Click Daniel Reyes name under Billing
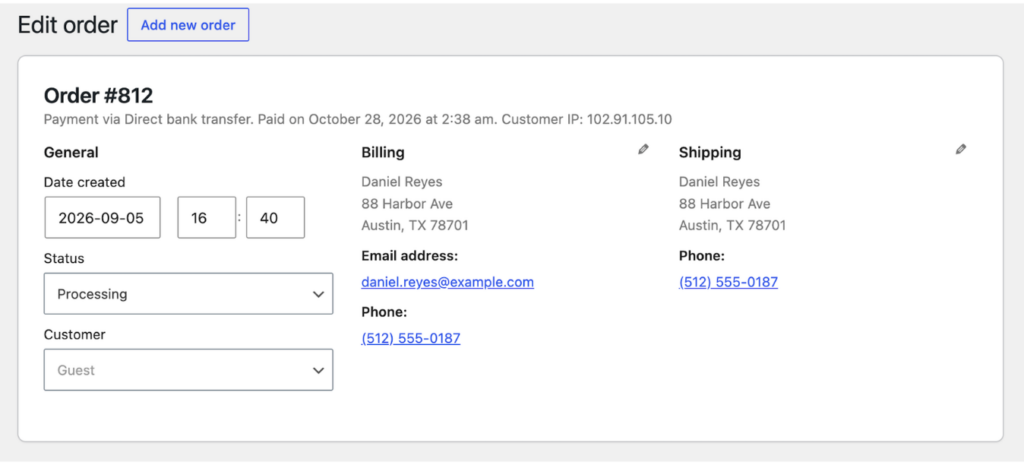This screenshot has height=465, width=1024. 402,182
